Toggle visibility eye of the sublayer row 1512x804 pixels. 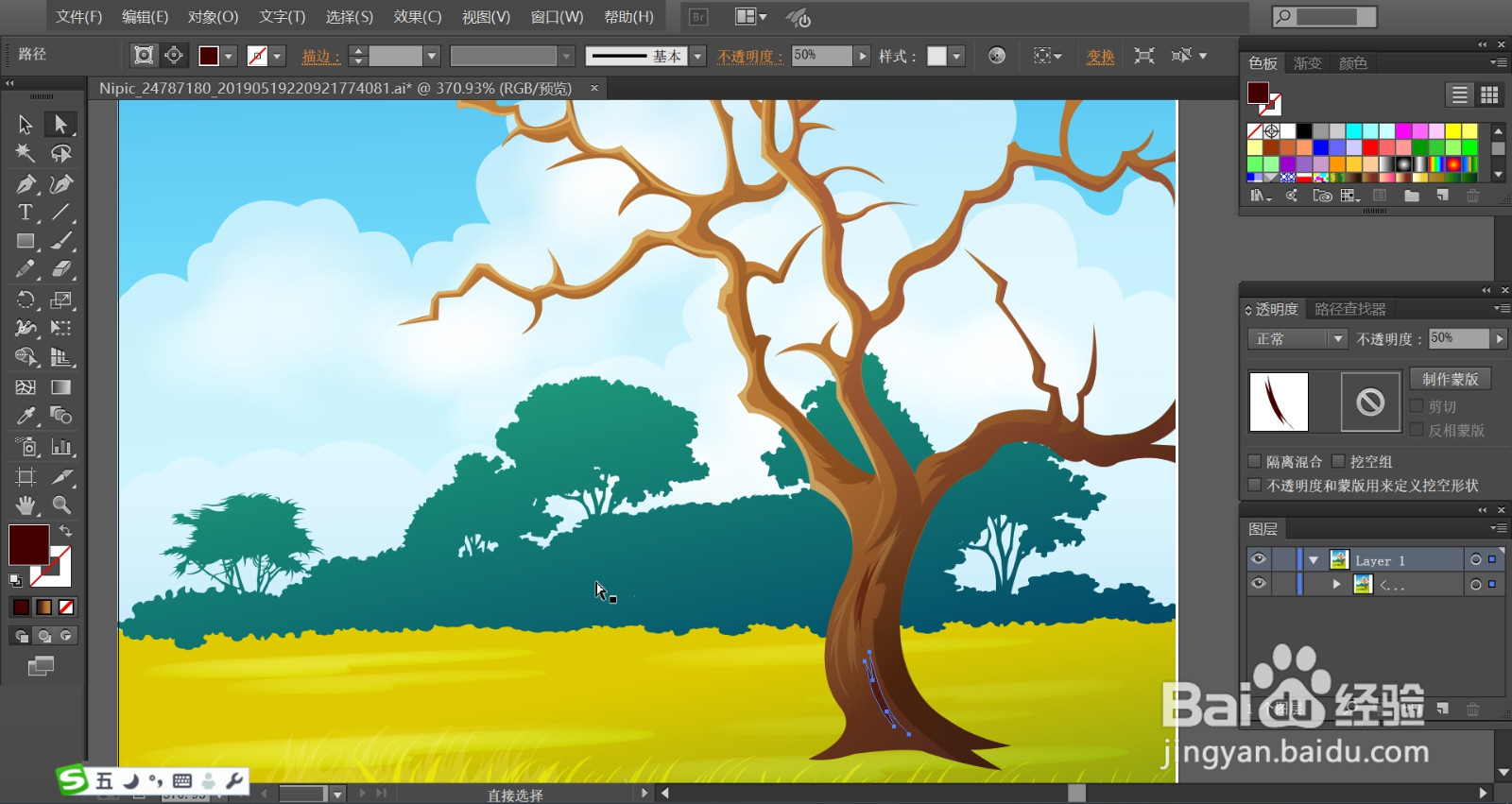click(1259, 584)
